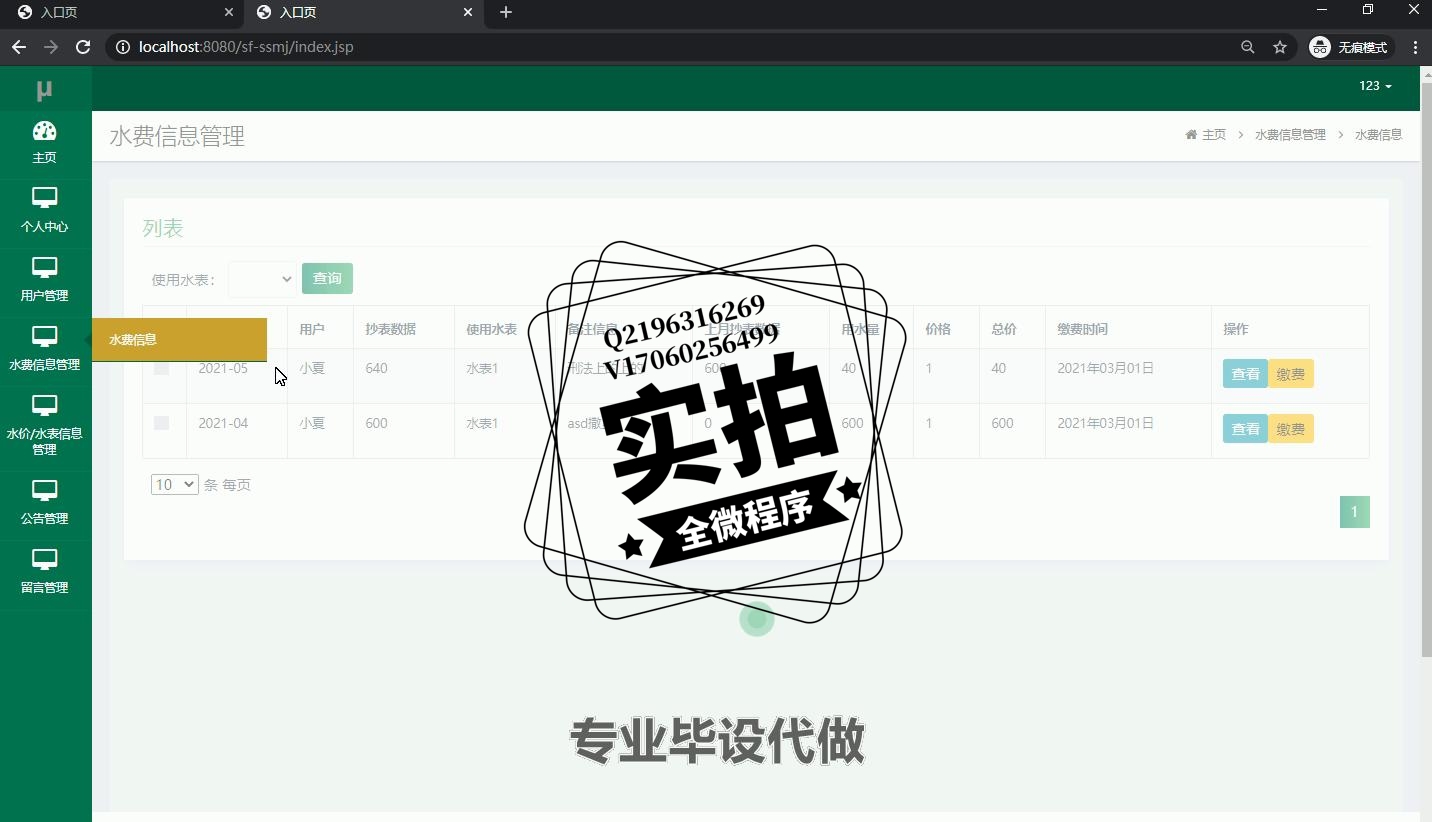Open 公告管理 in the sidebar
Viewport: 1432px width, 822px height.
coord(45,503)
